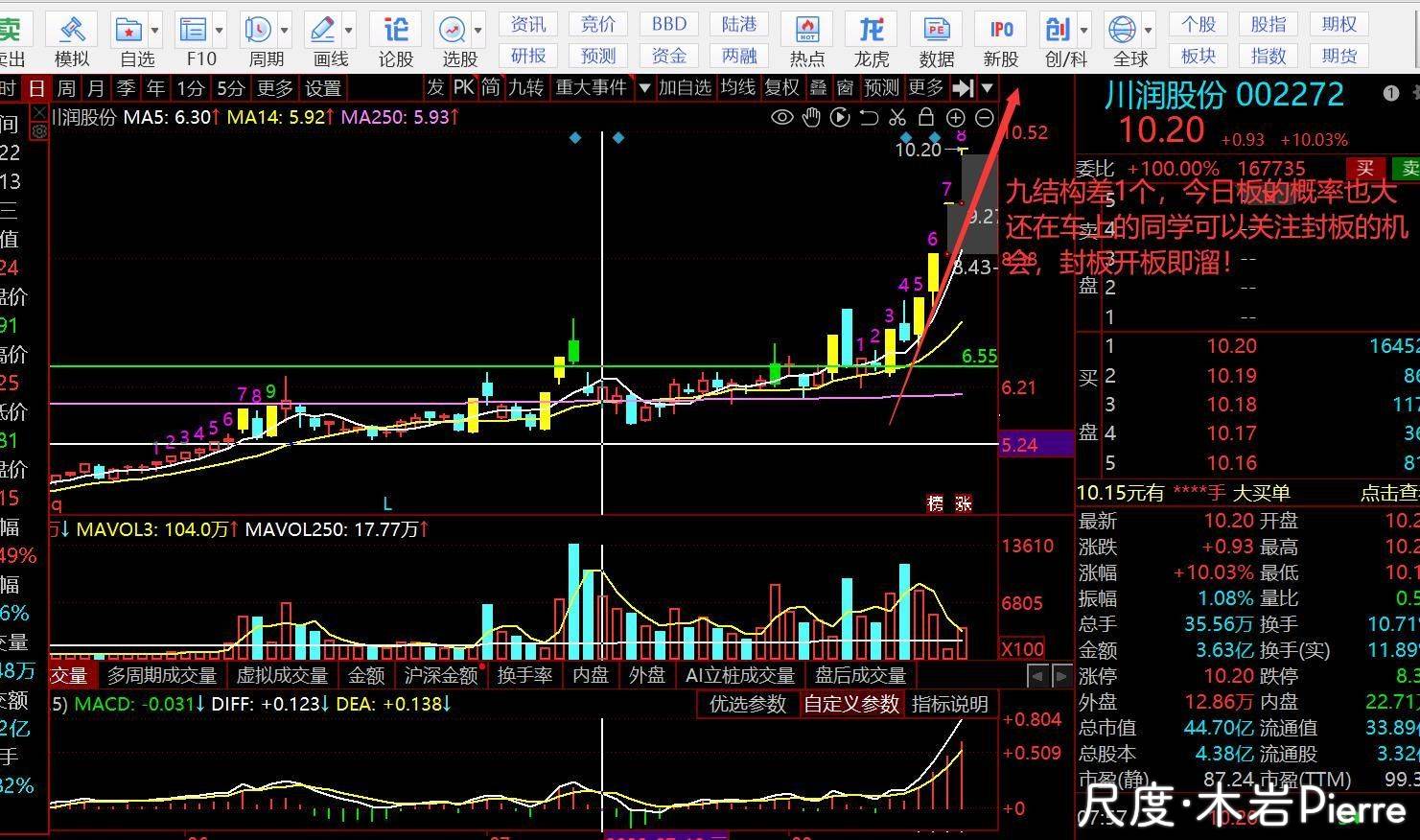Image resolution: width=1420 pixels, height=840 pixels.
Task: Select the 周 weekly period tab
Action: click(66, 88)
